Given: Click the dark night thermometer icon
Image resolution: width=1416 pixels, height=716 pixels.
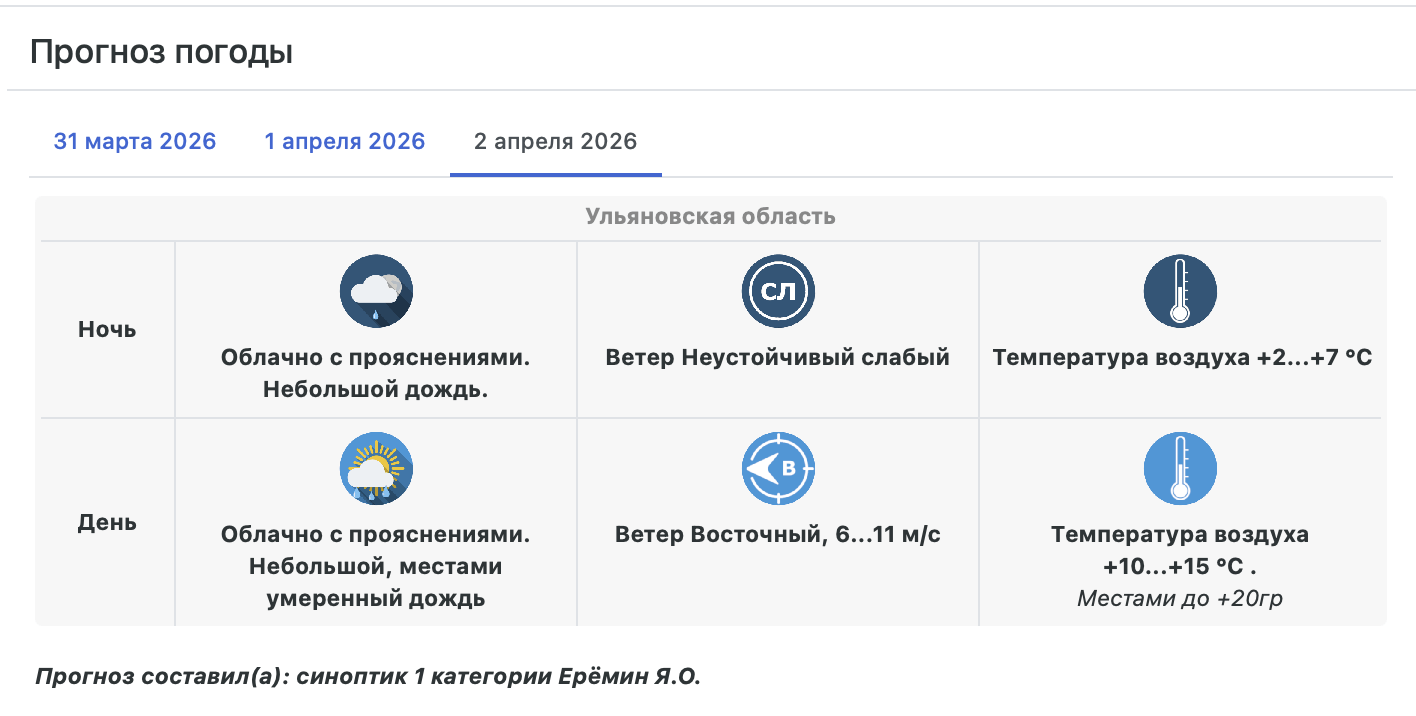Looking at the screenshot, I should tap(1180, 291).
